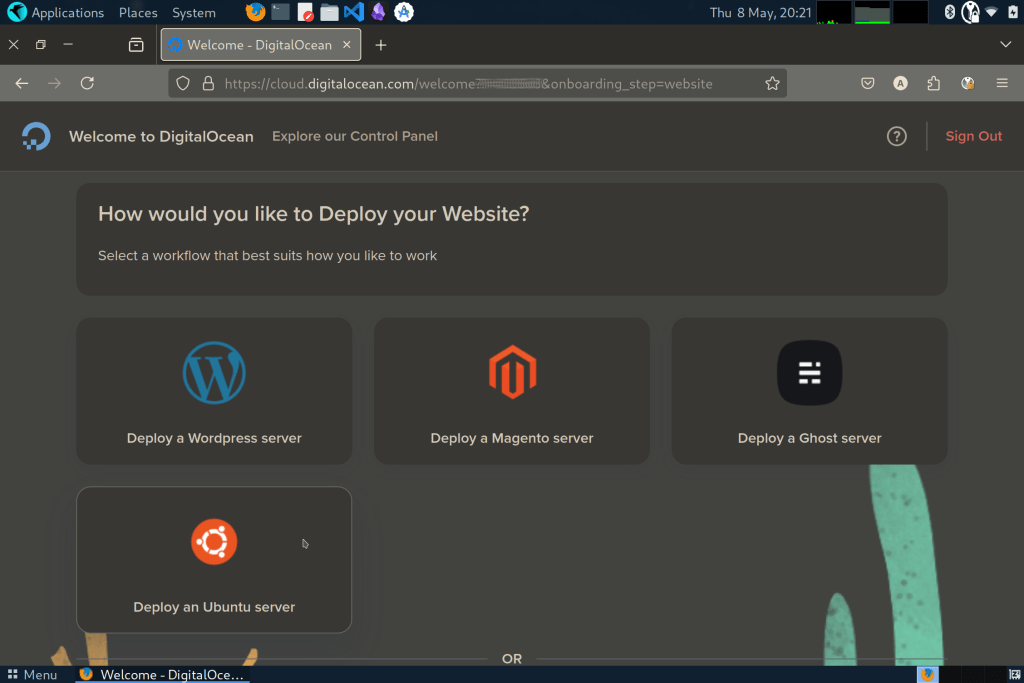Click the padlock site security icon

[x=208, y=84]
